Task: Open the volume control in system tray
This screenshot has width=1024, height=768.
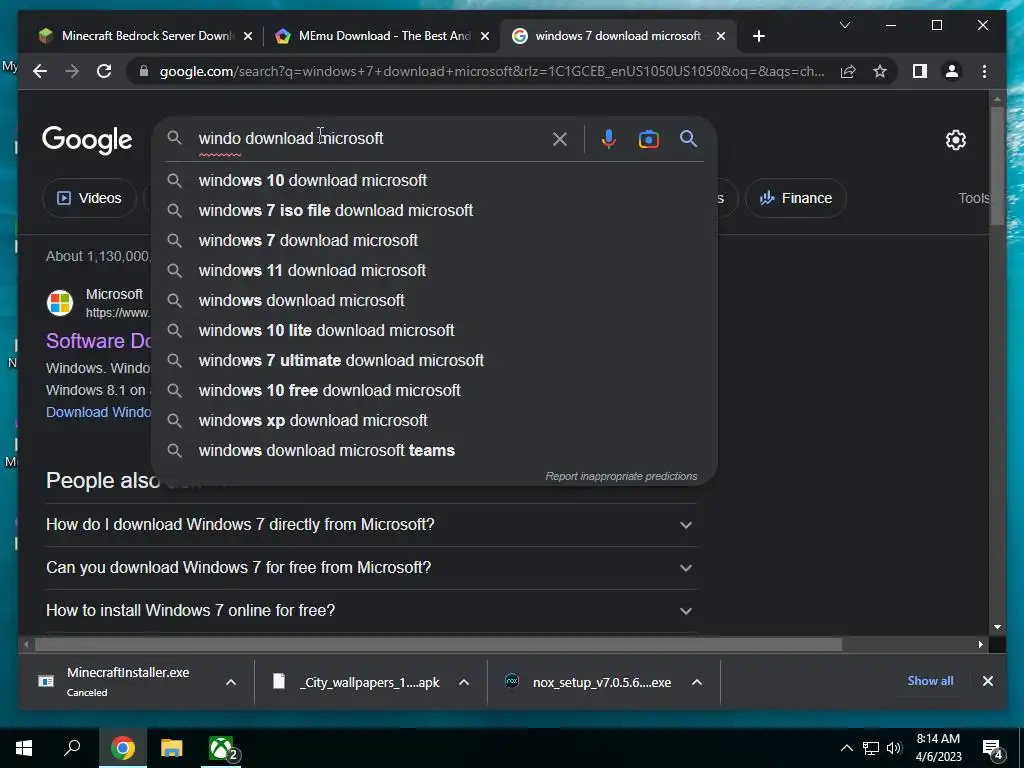Action: click(894, 748)
